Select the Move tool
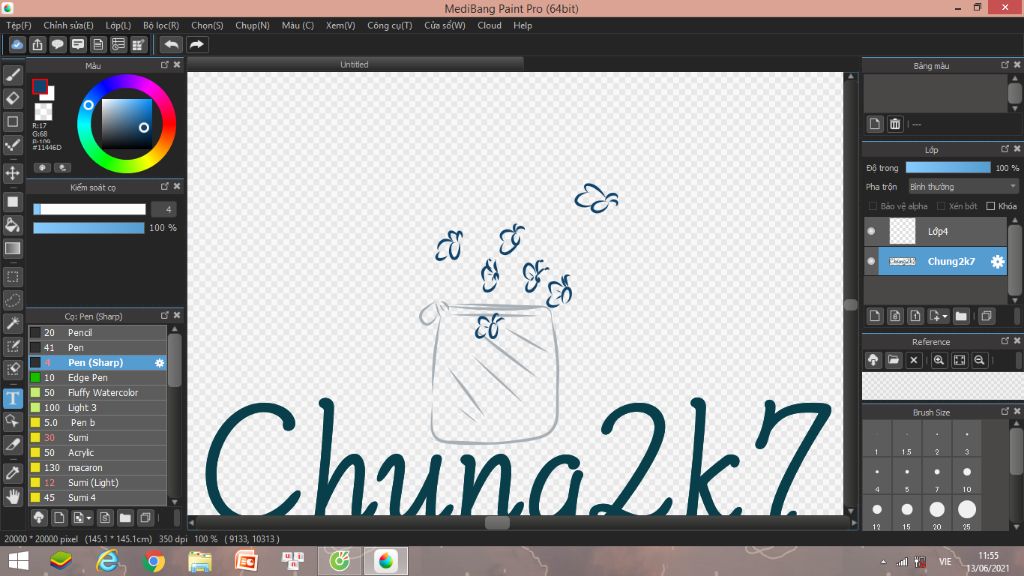This screenshot has width=1024, height=576. 12,173
